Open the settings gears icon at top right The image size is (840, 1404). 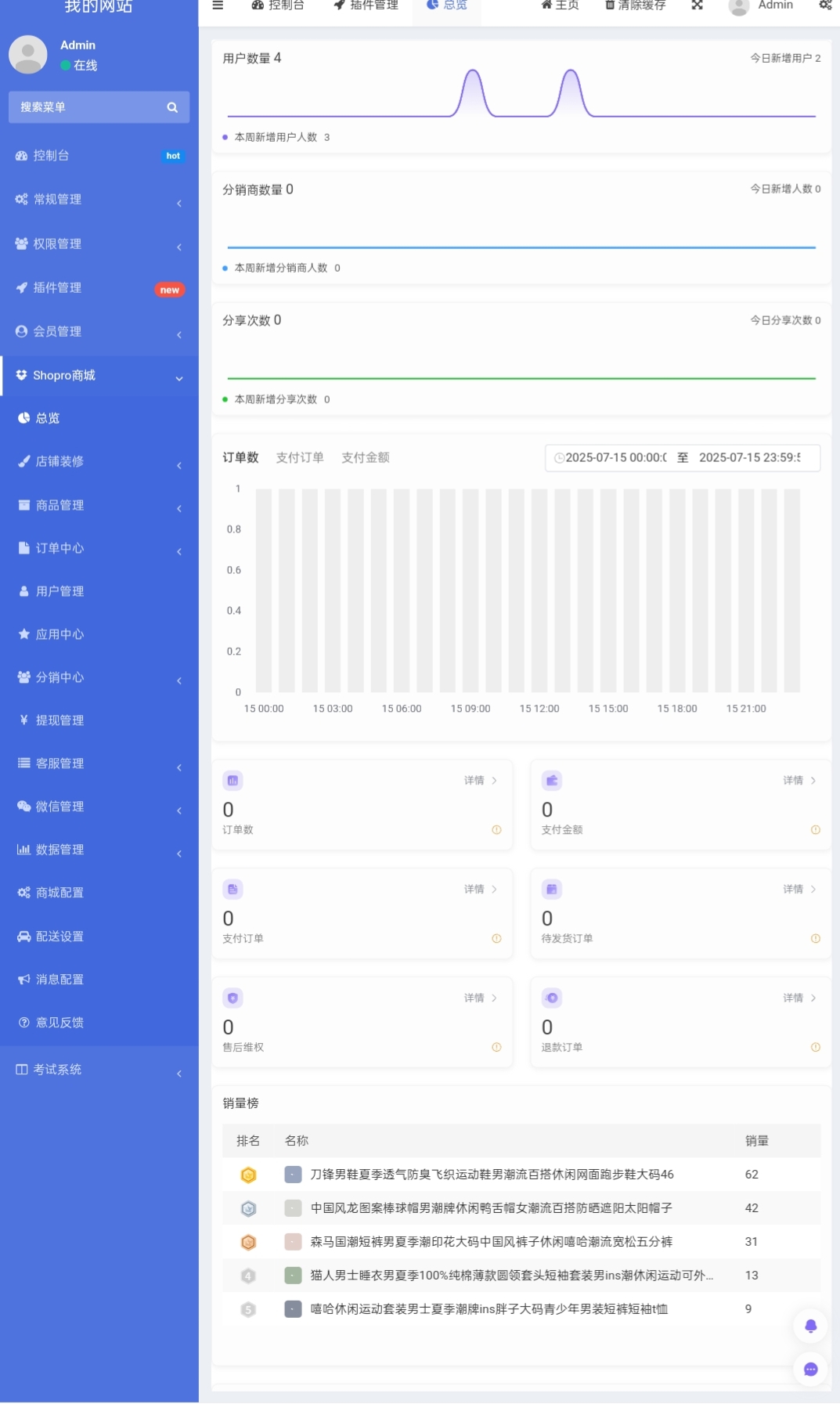825,5
